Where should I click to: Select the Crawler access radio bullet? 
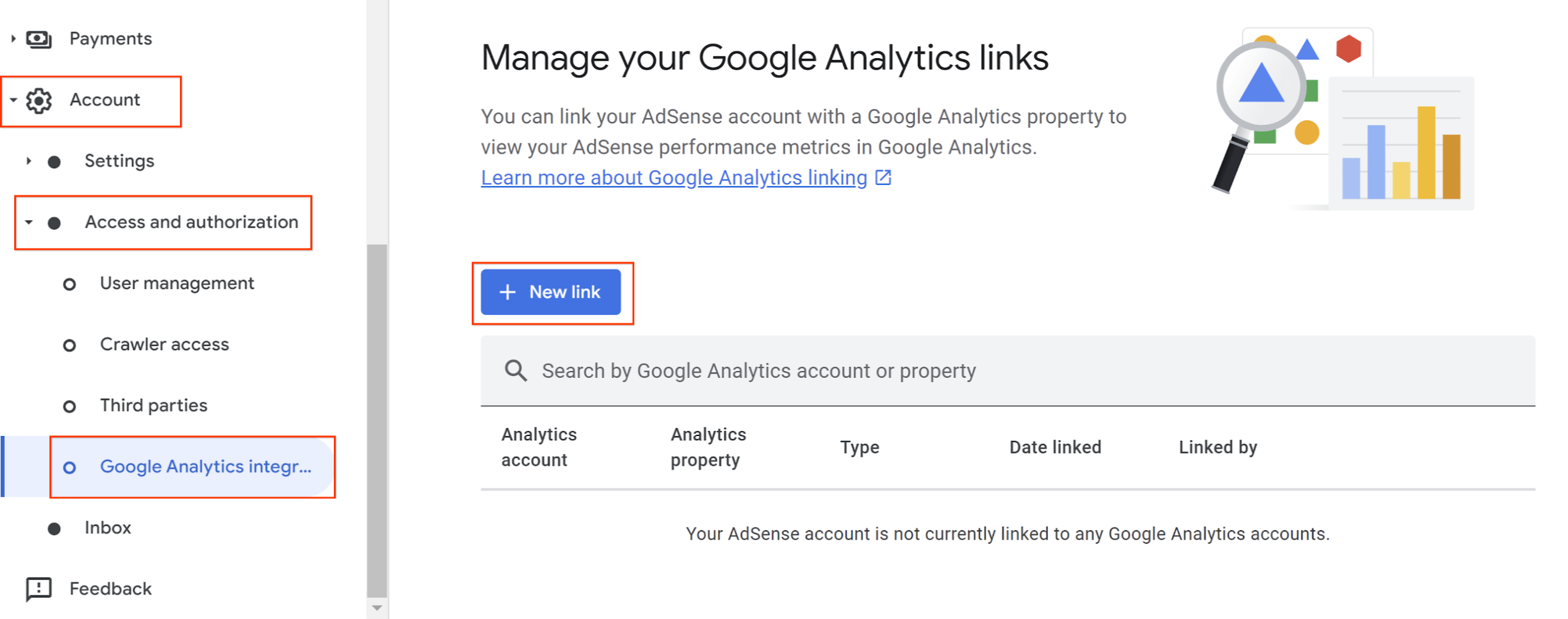[x=69, y=345]
